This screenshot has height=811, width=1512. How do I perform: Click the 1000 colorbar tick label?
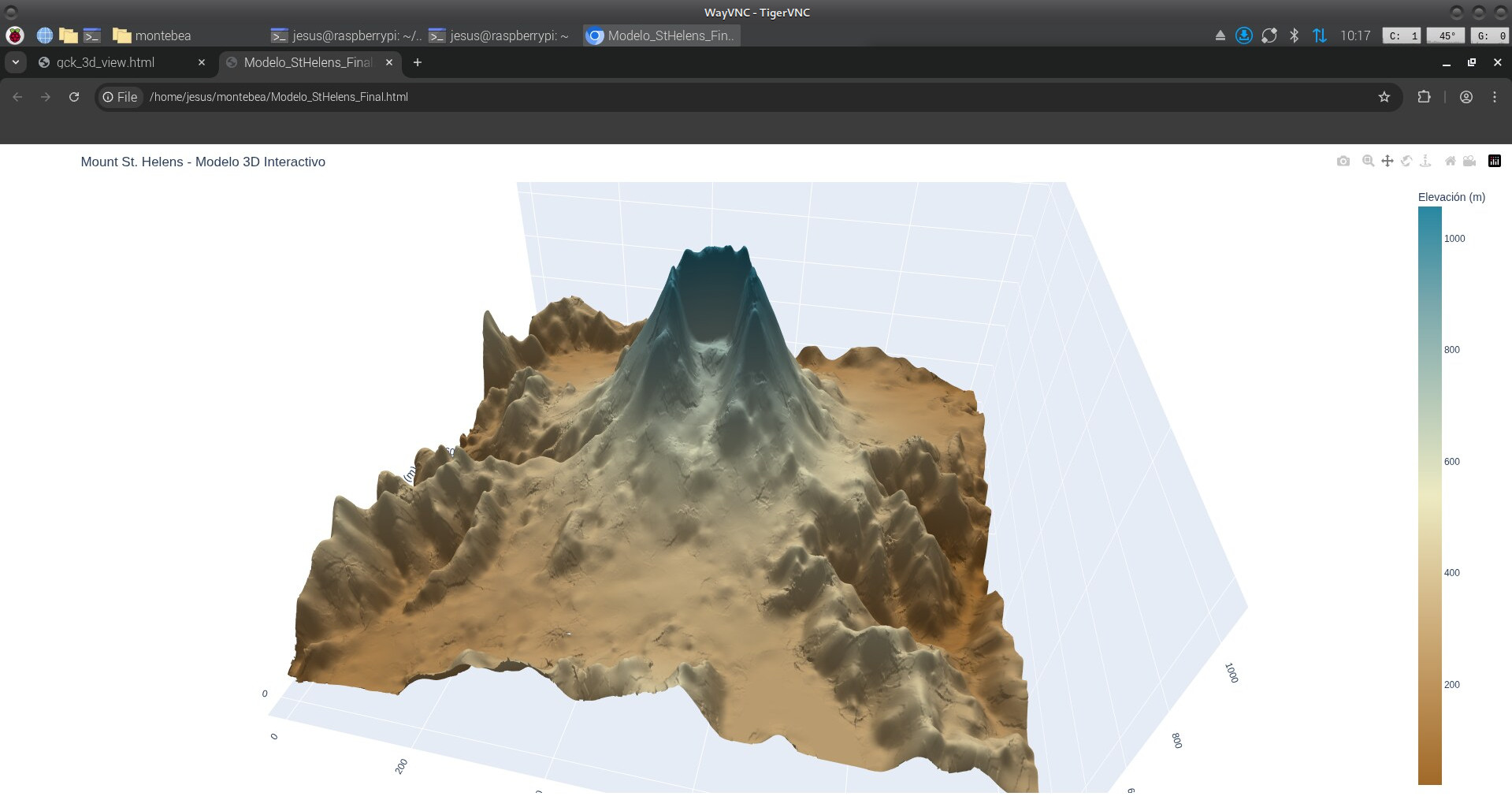pos(1454,238)
